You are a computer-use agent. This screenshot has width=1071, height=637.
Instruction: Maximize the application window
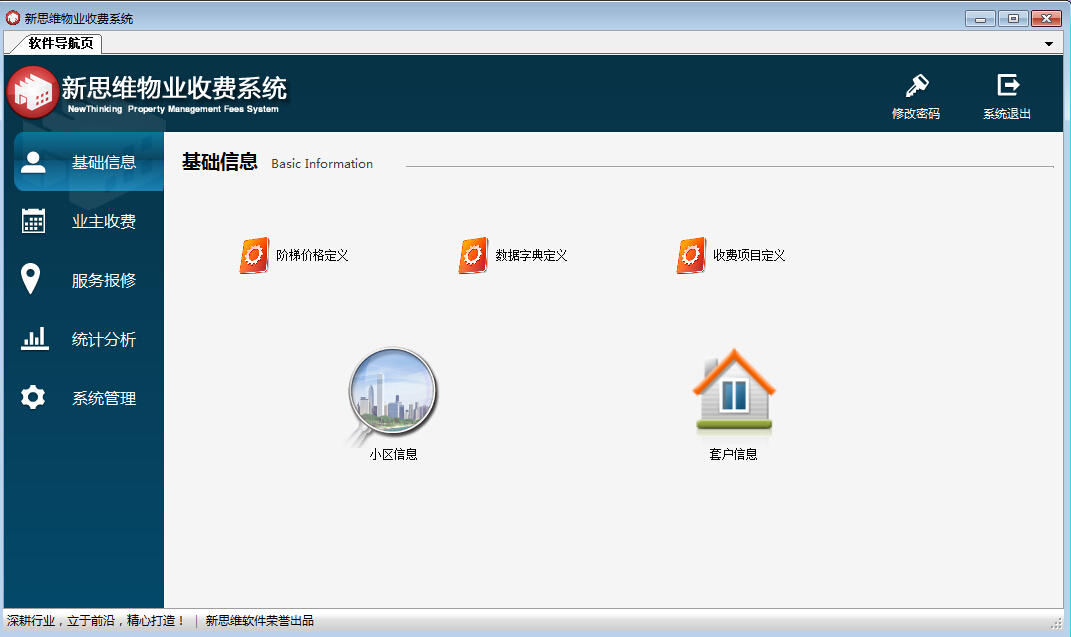pos(1013,18)
